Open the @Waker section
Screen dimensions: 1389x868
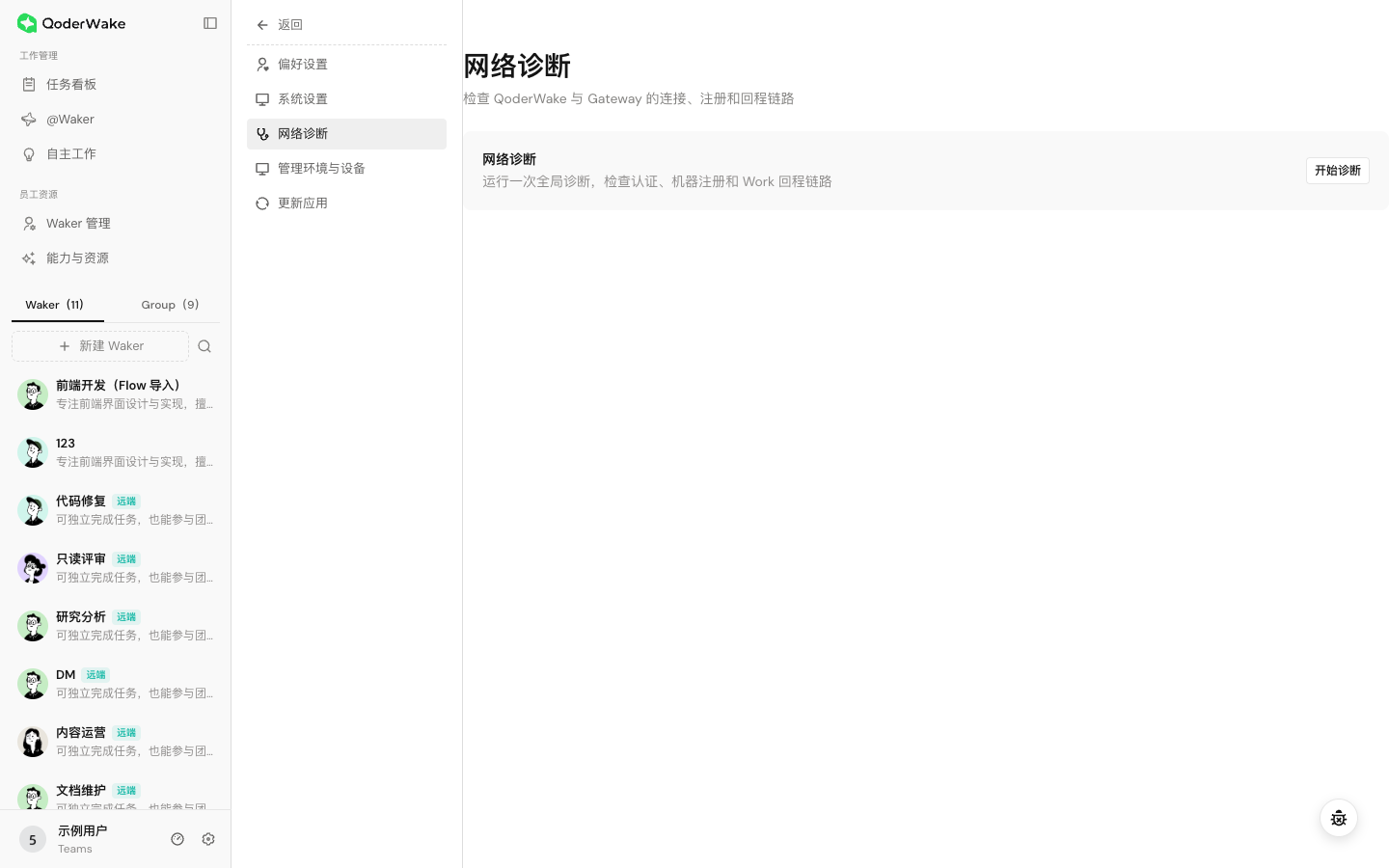point(116,120)
